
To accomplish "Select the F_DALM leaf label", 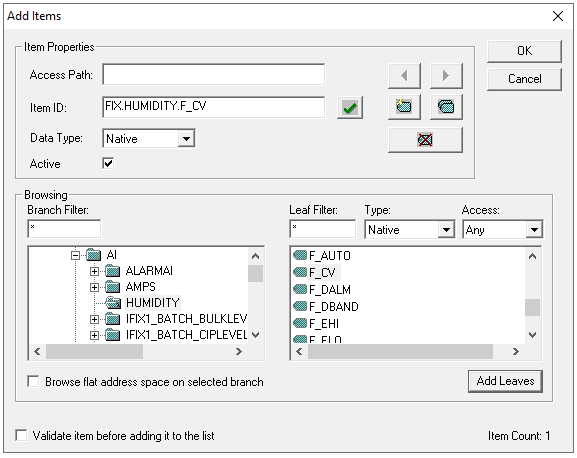I will click(330, 290).
